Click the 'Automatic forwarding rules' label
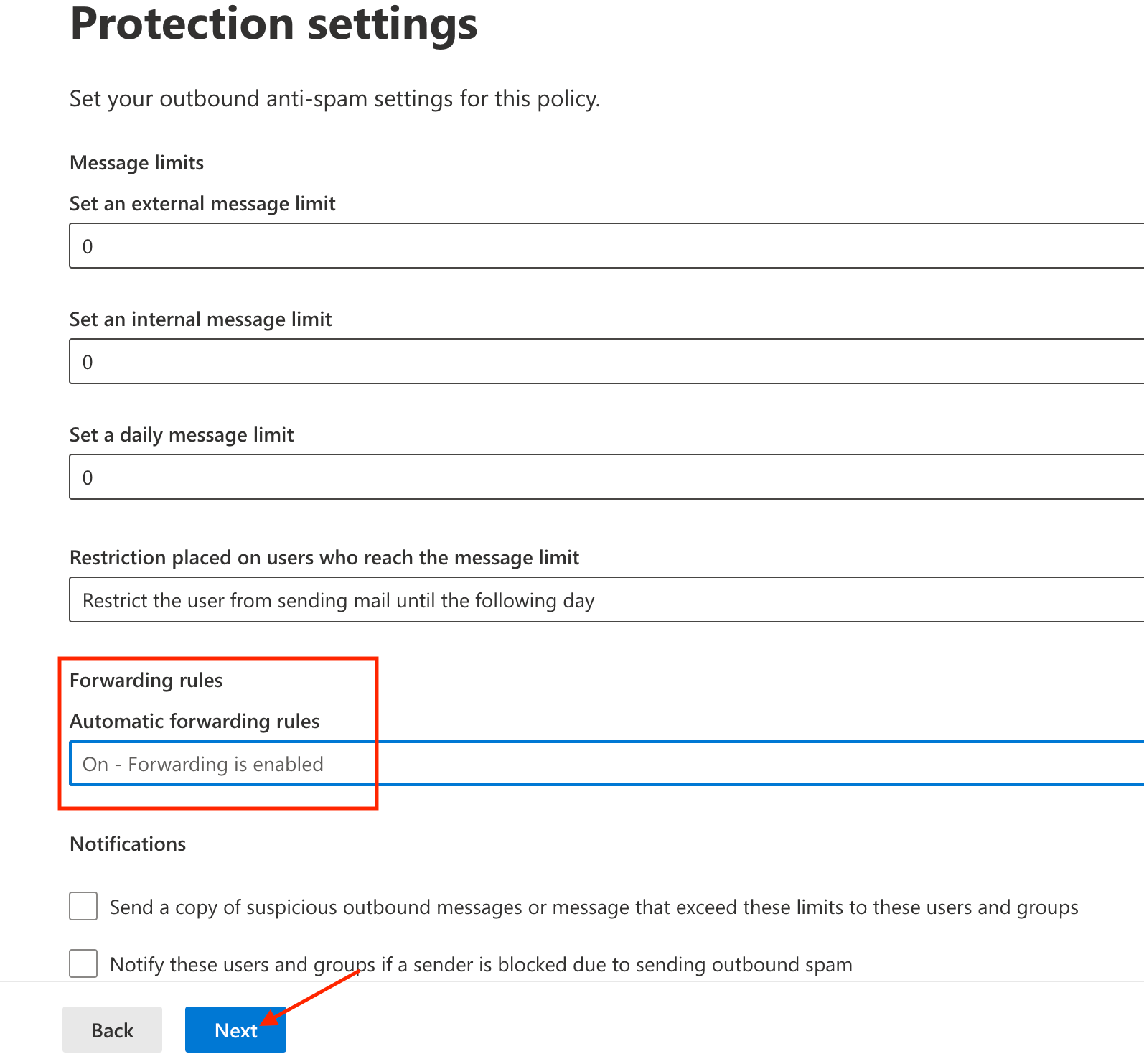Viewport: 1144px width, 1064px height. tap(194, 722)
